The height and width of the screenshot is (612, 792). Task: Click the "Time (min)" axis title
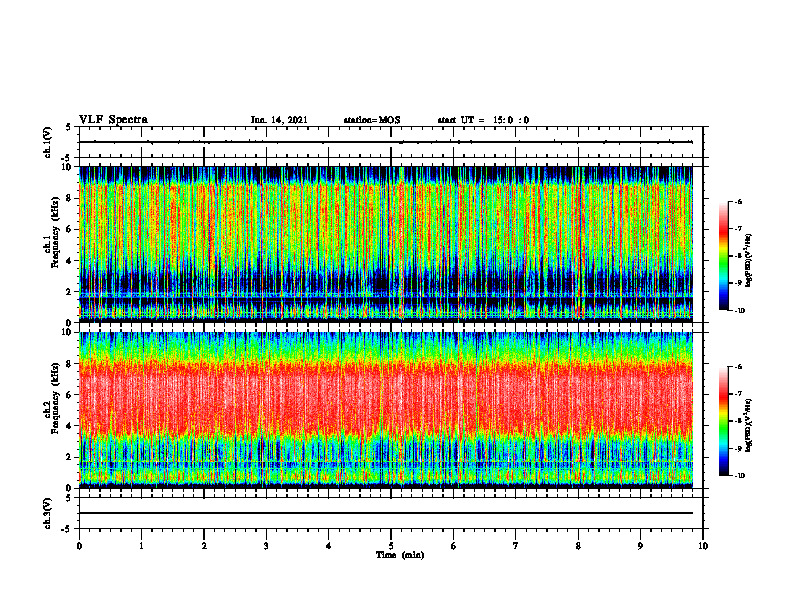coord(400,555)
